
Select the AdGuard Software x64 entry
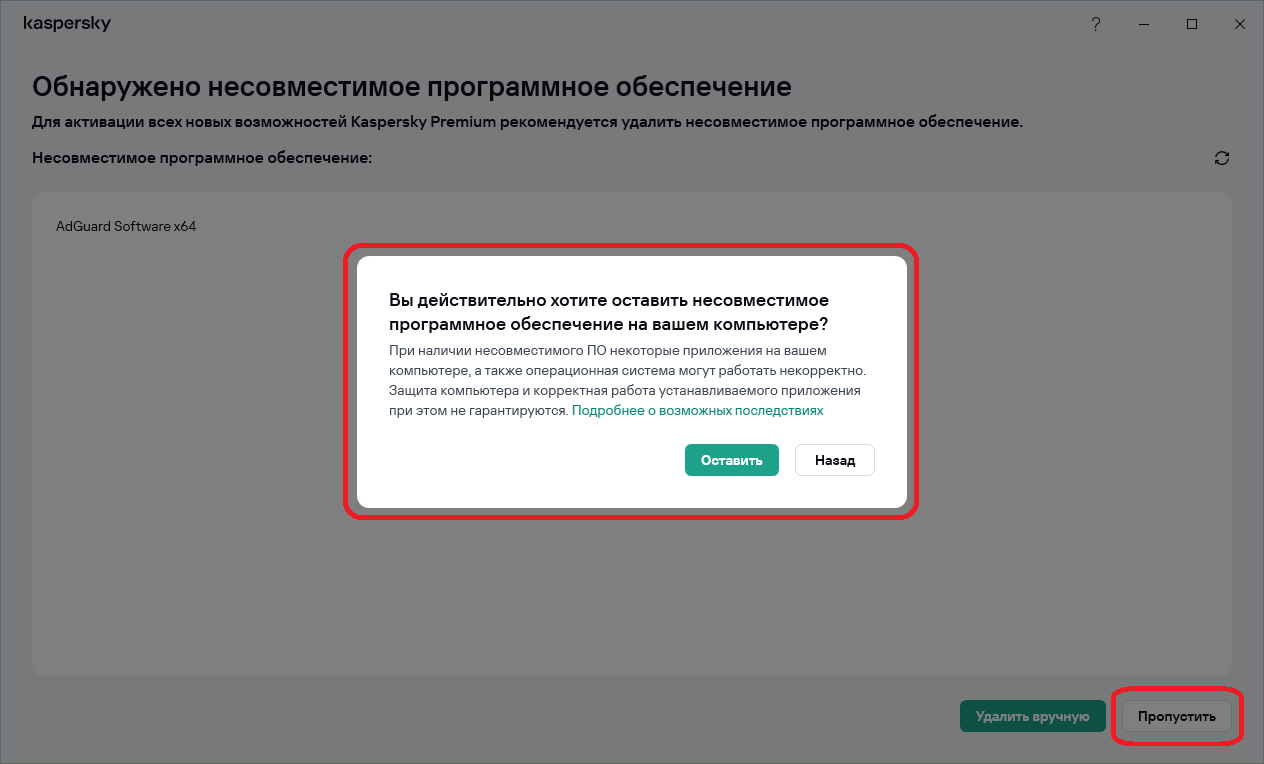click(x=126, y=226)
